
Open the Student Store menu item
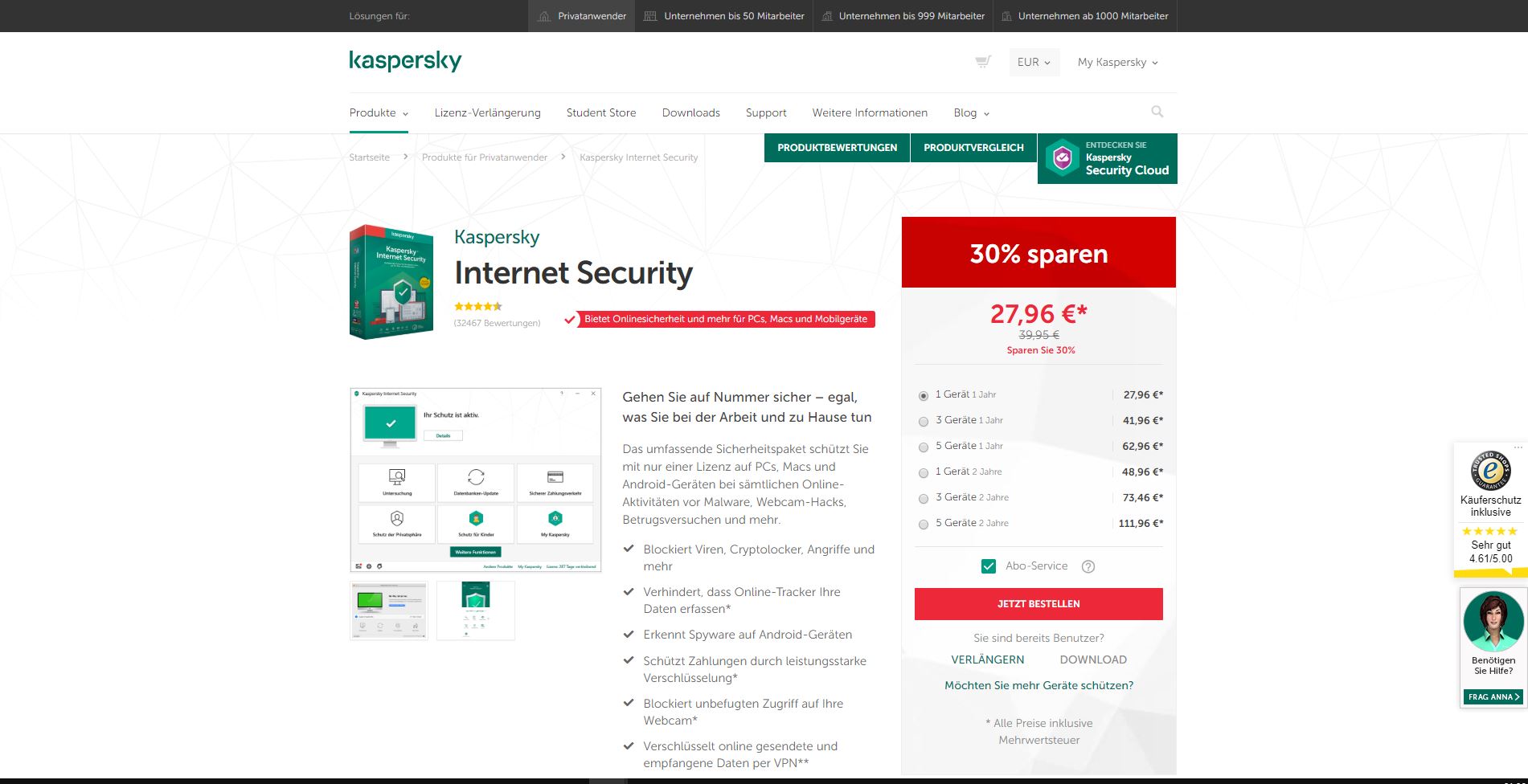coord(601,112)
